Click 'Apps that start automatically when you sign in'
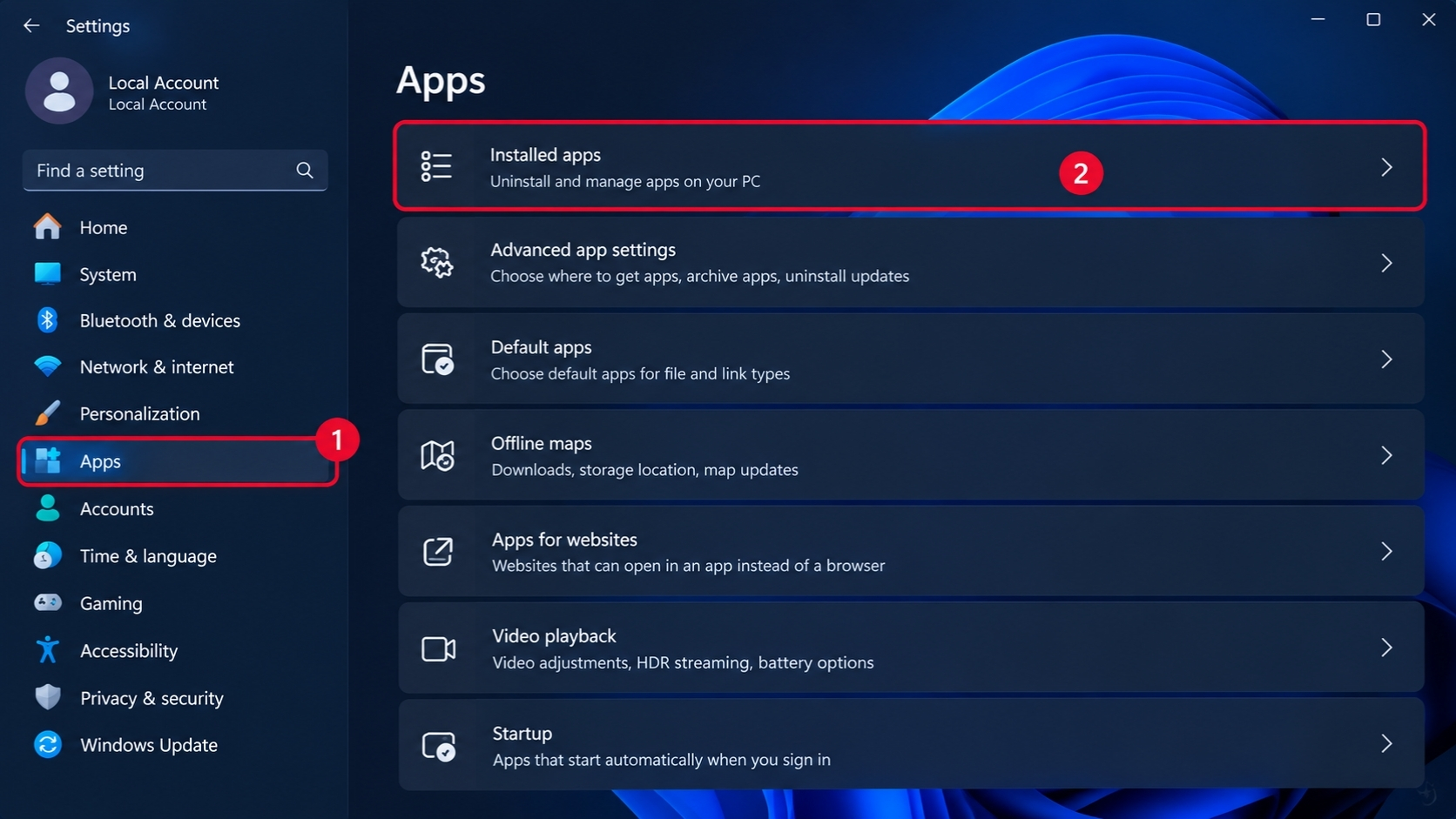Screen dimensions: 1456x819 [x=661, y=760]
